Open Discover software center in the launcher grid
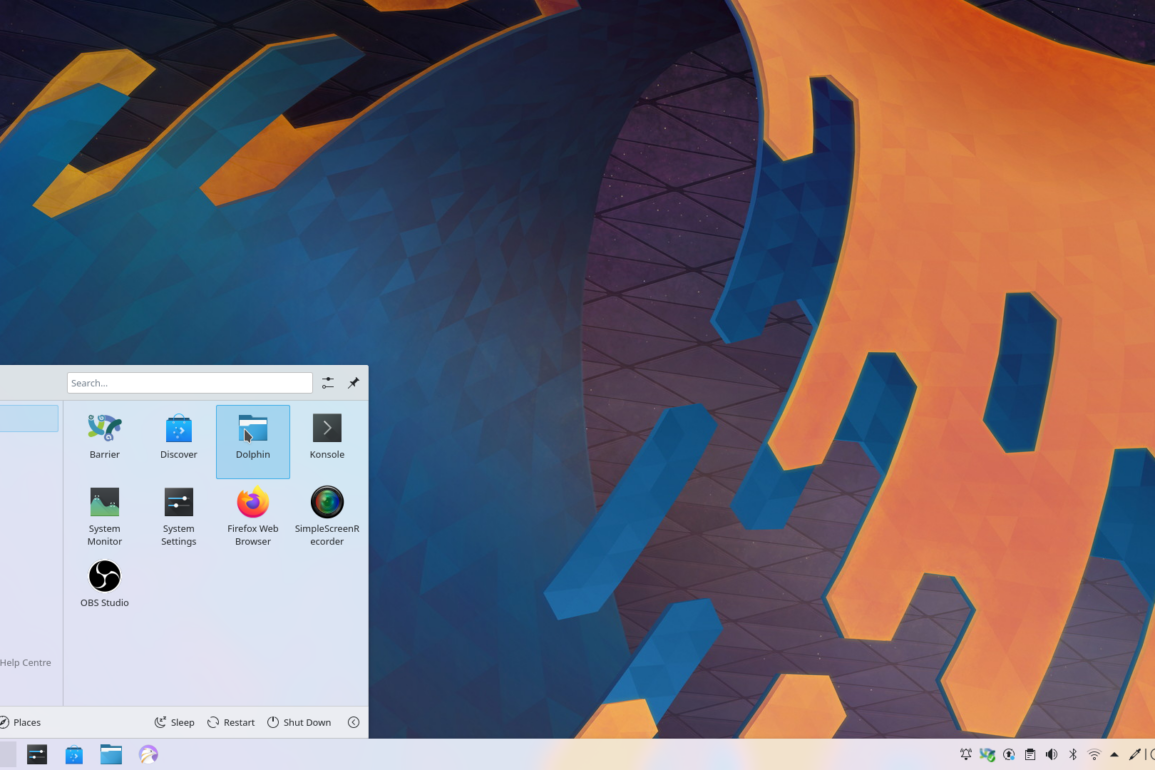Viewport: 1155px width, 770px height. tap(178, 437)
